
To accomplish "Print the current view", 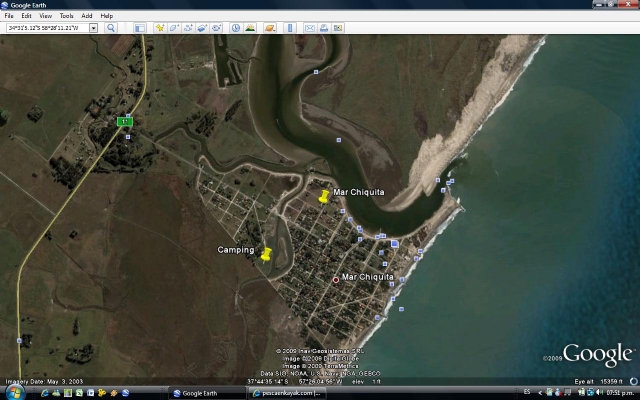I will (324, 28).
